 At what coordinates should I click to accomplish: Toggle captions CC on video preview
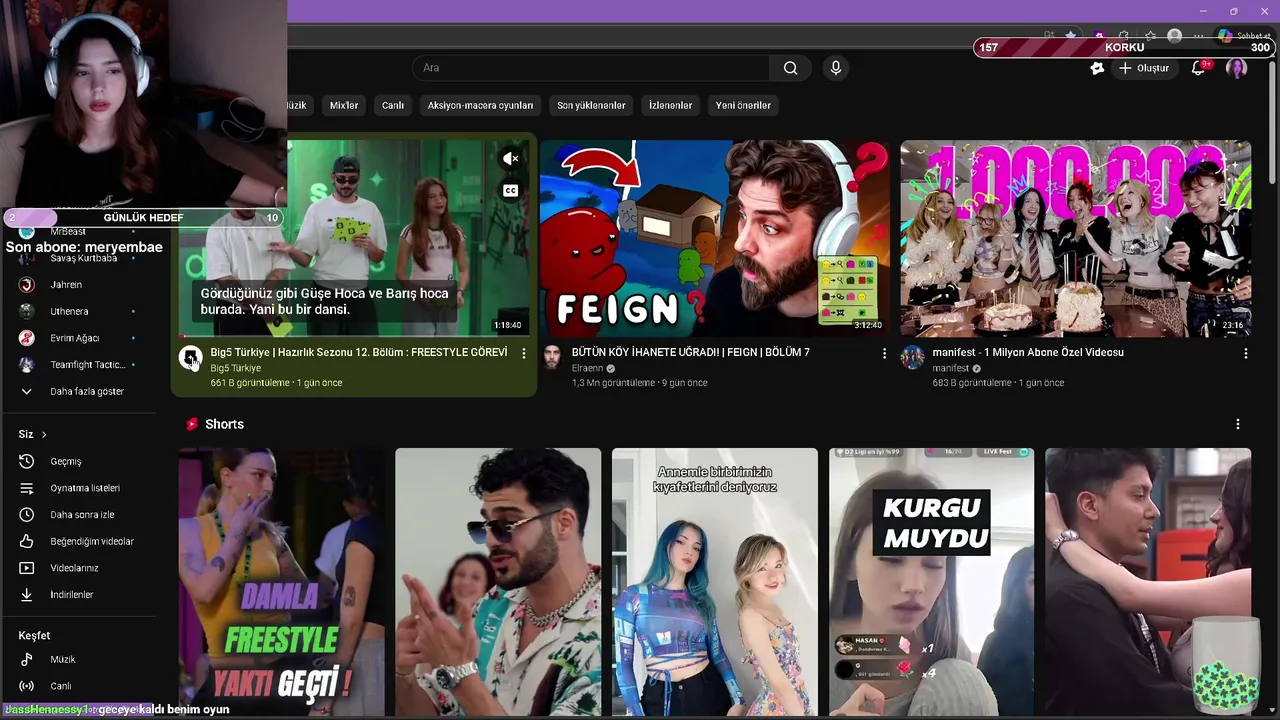pos(510,191)
